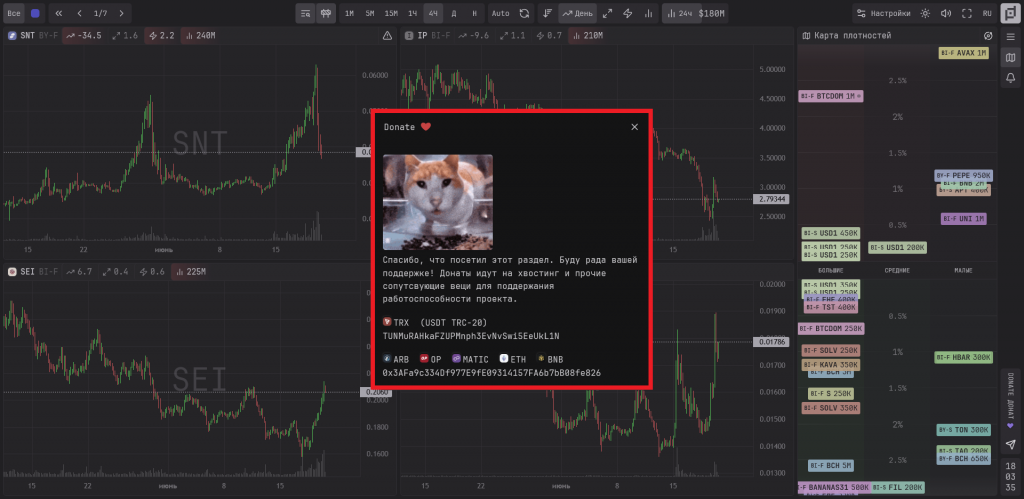Screen dimensions: 1024x499
Task: Select the 15M timeframe
Action: [x=391, y=13]
